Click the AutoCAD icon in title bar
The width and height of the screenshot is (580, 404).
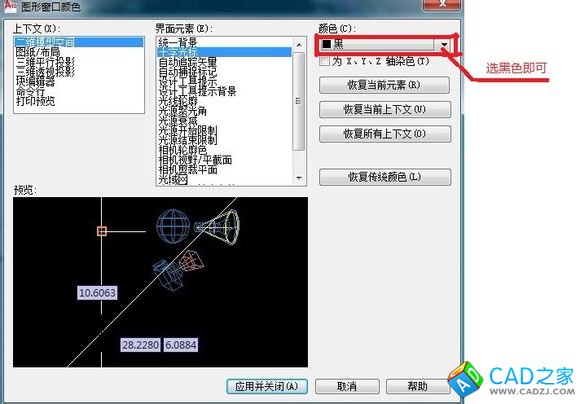pyautogui.click(x=10, y=6)
